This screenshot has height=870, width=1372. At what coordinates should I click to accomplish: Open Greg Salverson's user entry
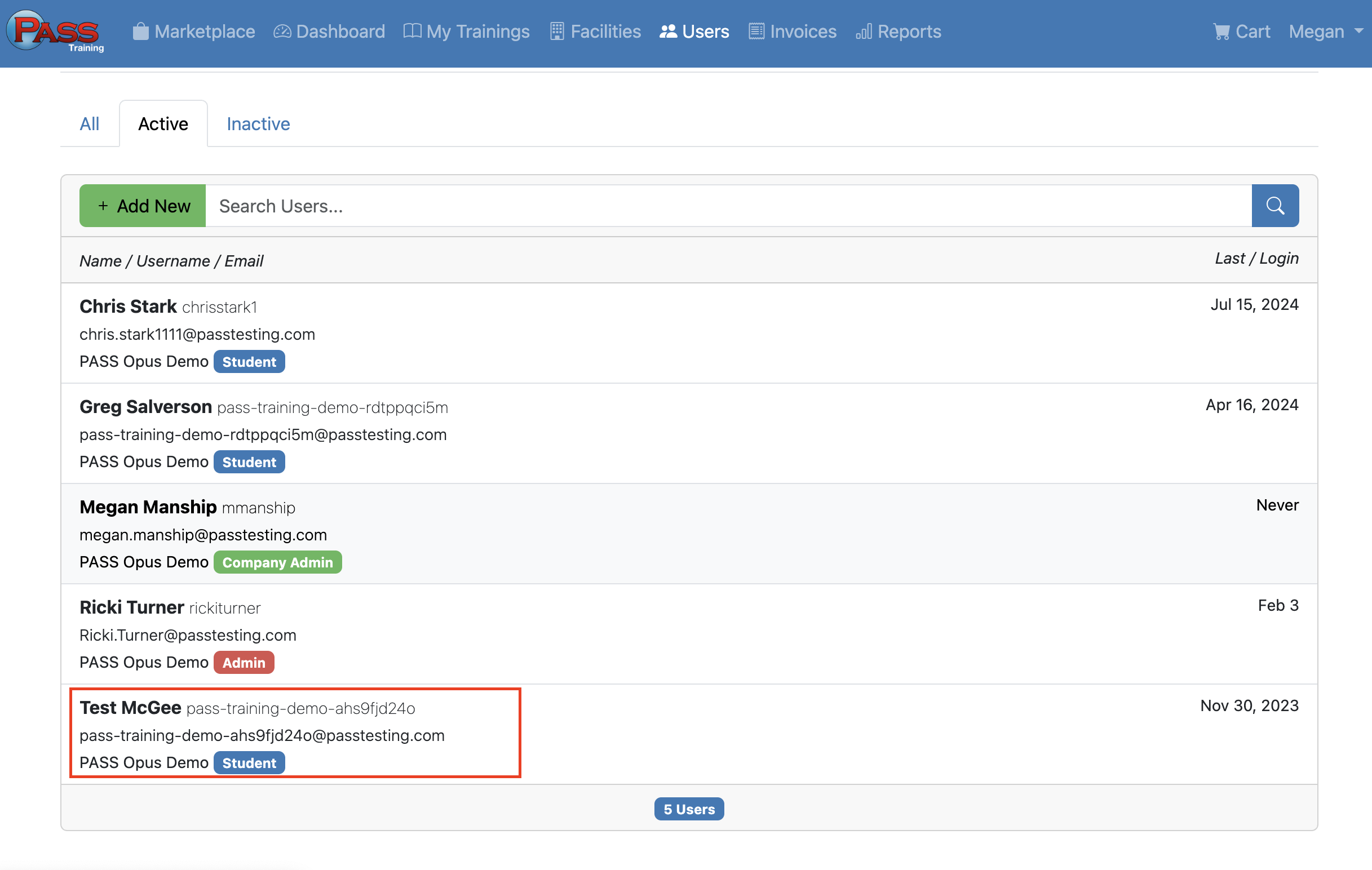click(x=145, y=406)
